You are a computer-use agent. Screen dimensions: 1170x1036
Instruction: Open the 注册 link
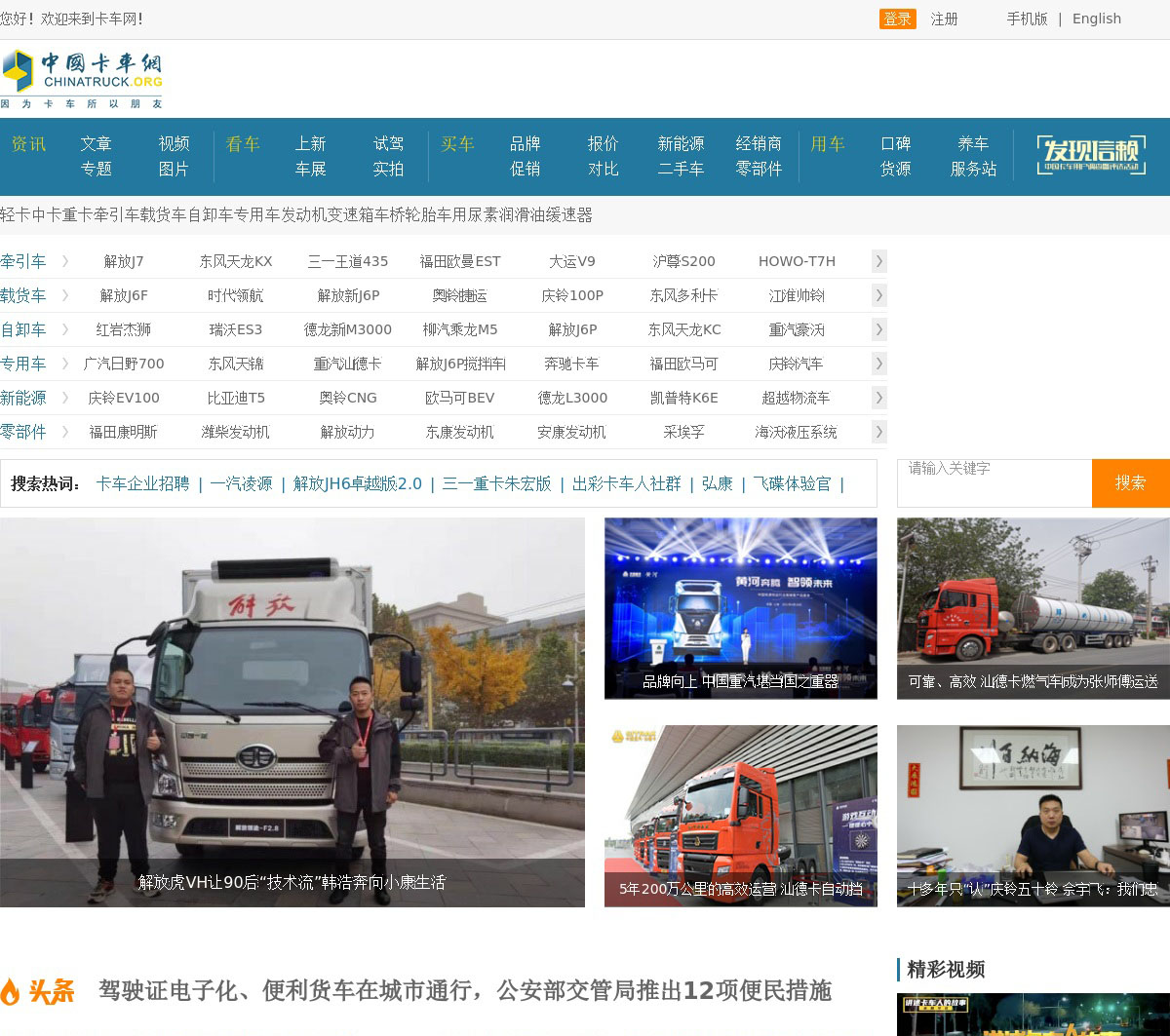[944, 19]
